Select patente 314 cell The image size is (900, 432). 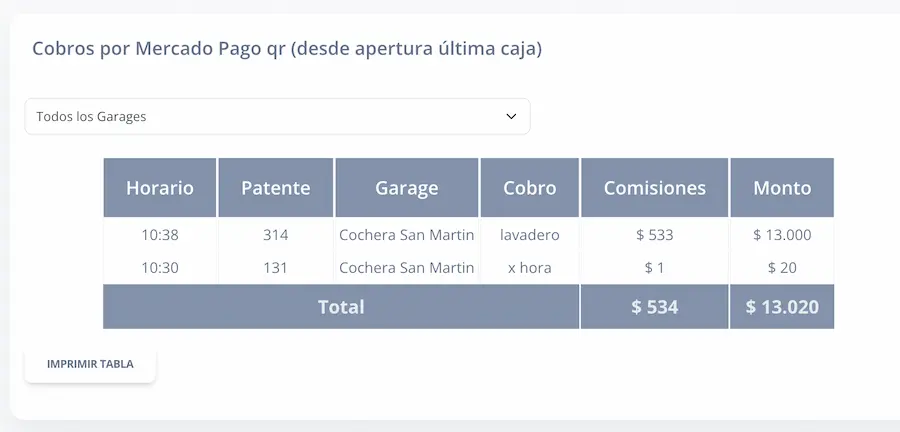pos(276,236)
